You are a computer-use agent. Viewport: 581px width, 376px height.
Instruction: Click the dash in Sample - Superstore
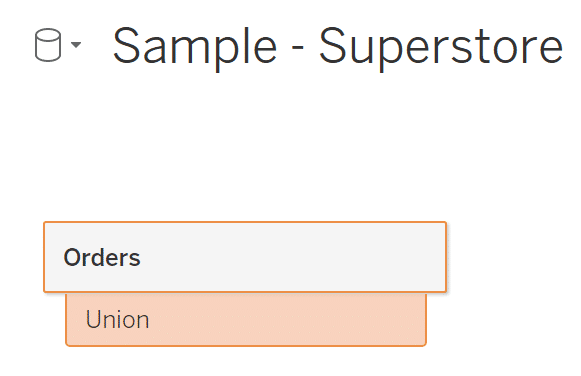click(x=298, y=48)
